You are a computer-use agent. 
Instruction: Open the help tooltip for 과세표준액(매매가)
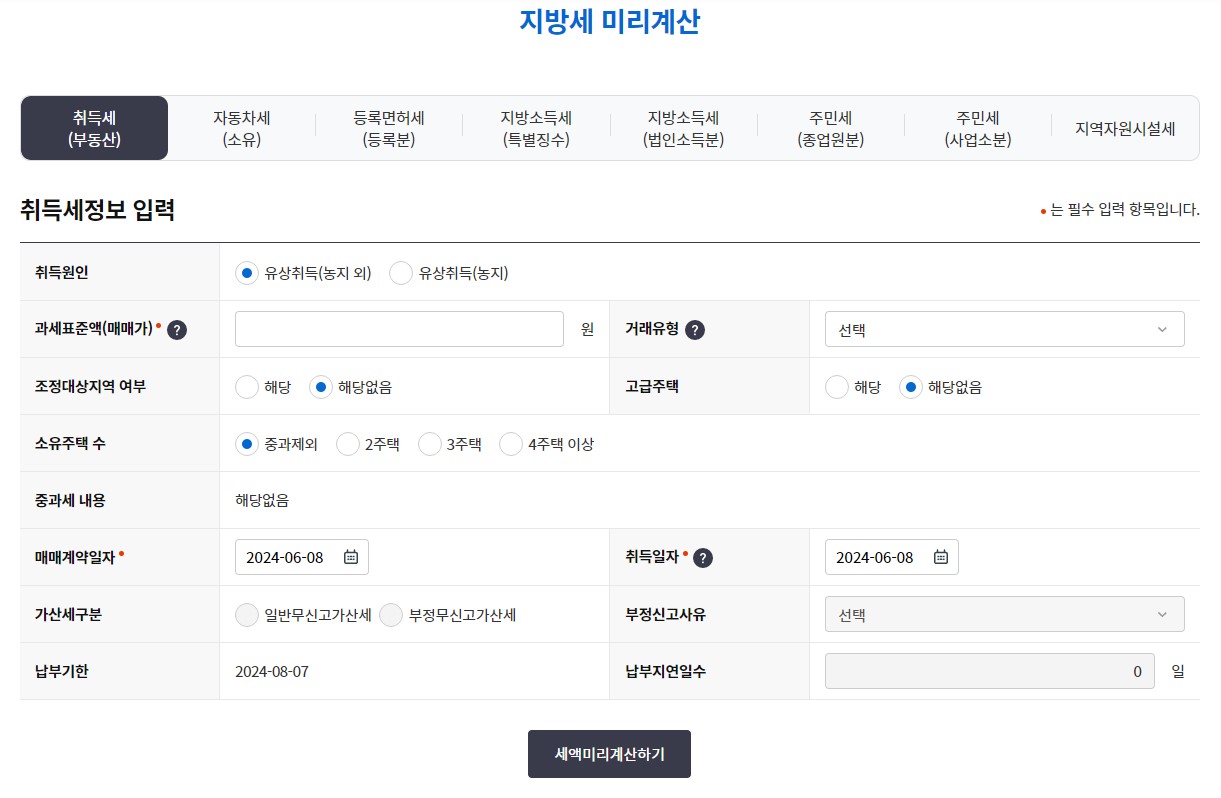(x=177, y=328)
